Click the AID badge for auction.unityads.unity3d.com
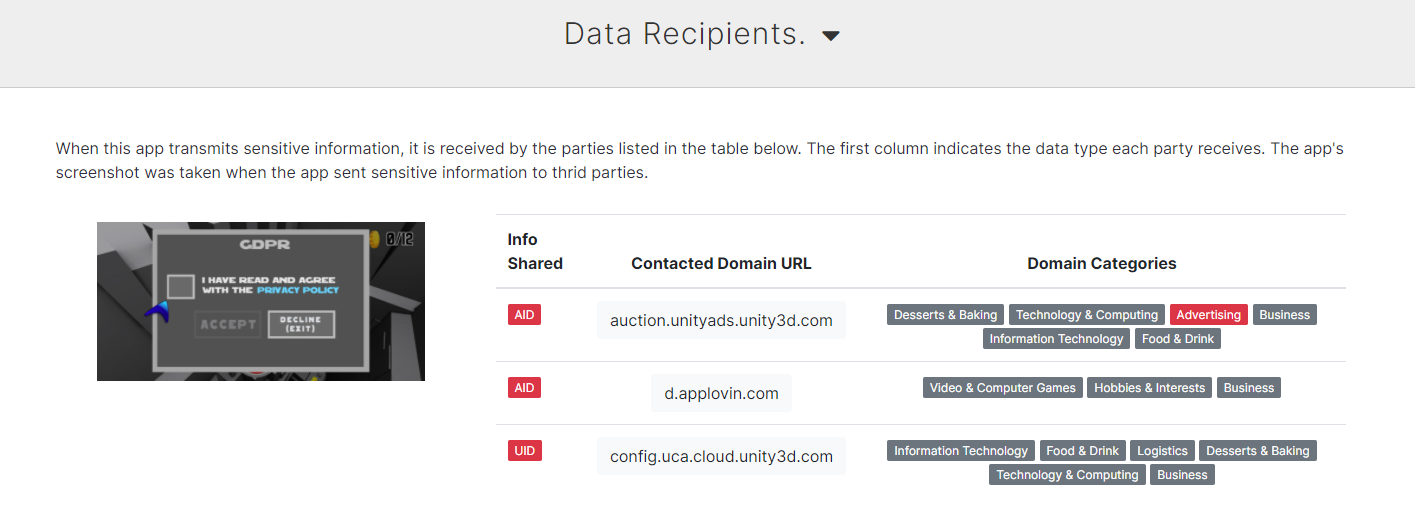 pos(524,315)
